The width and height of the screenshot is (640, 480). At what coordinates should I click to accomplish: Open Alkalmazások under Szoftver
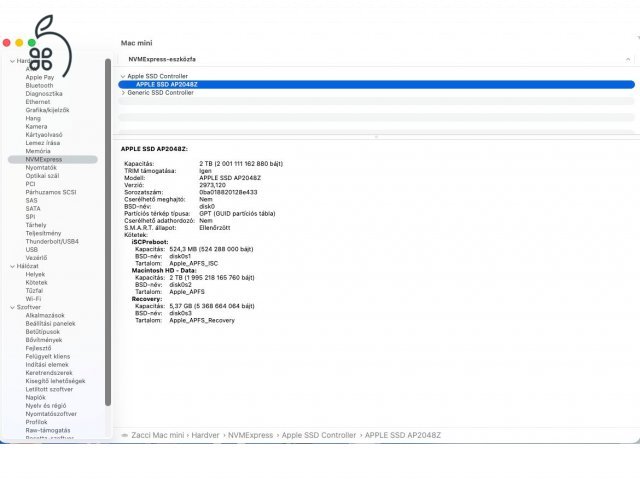tap(45, 315)
